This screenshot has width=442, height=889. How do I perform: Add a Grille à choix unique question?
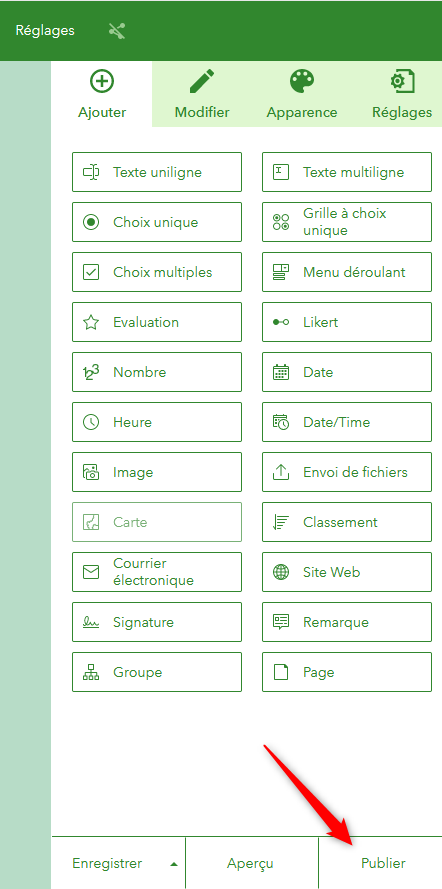(347, 222)
